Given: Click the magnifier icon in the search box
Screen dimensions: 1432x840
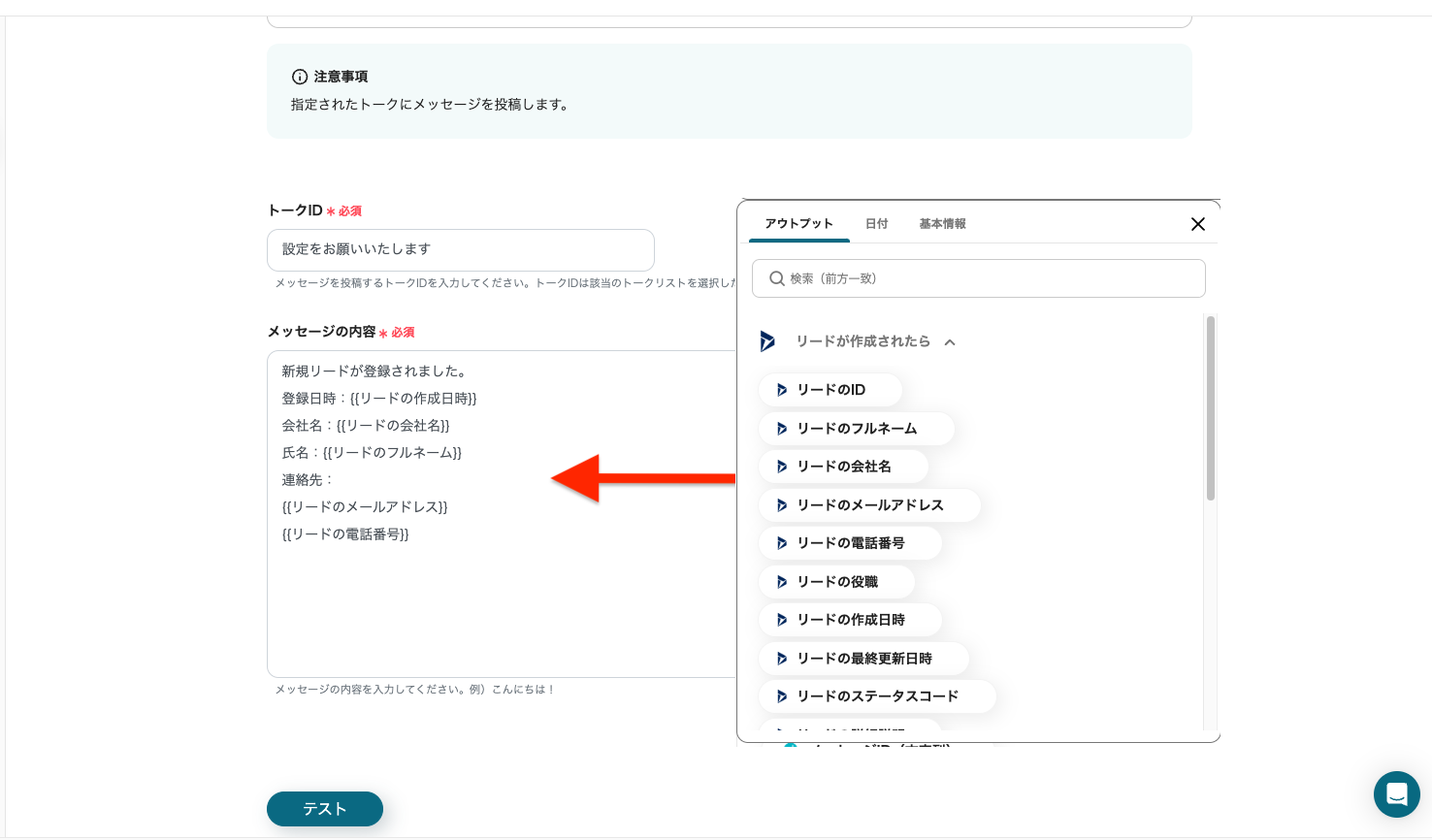Looking at the screenshot, I should 777,278.
